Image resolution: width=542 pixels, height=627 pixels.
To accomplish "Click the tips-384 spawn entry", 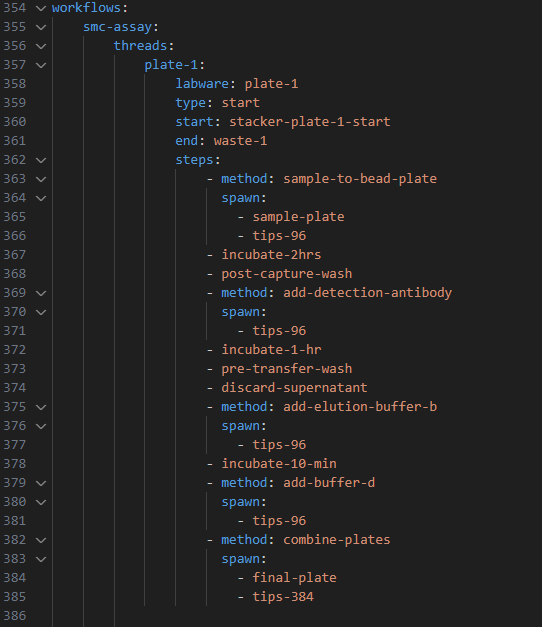I will click(283, 597).
